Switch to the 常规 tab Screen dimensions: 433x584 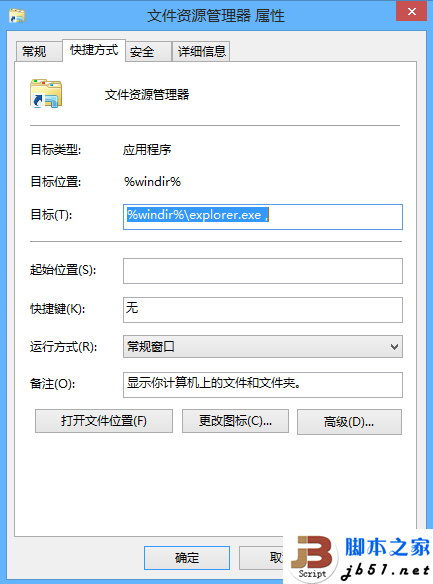pos(34,51)
